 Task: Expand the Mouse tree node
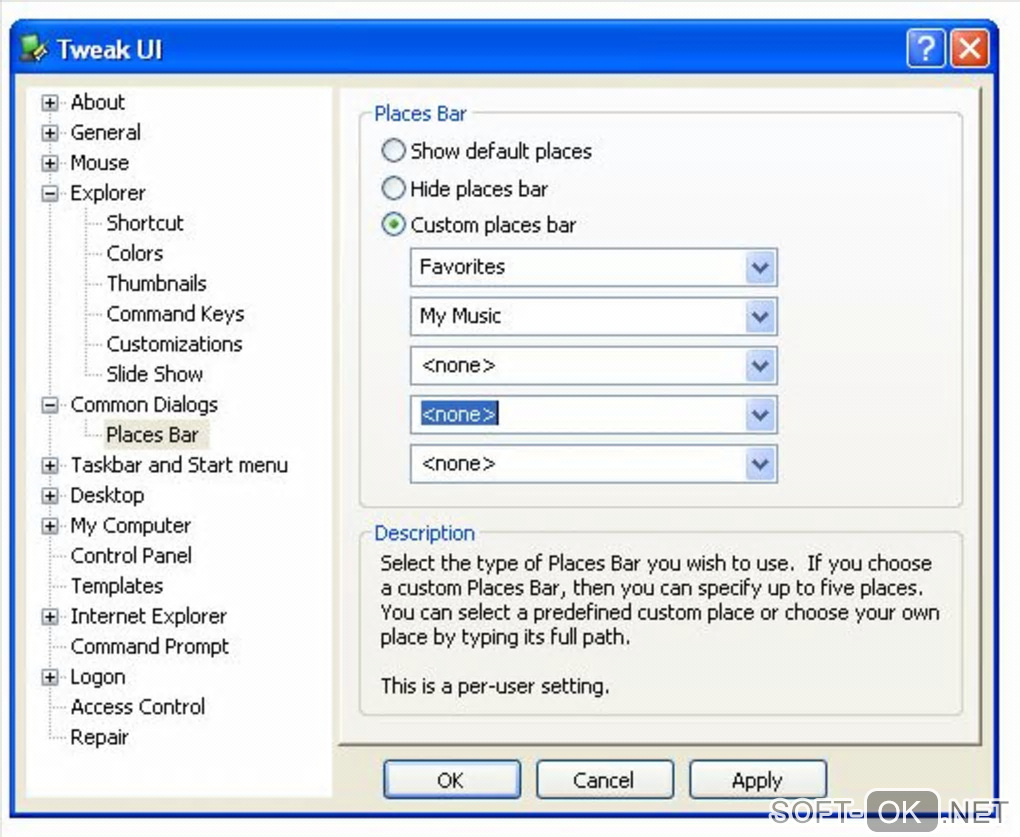coord(50,163)
